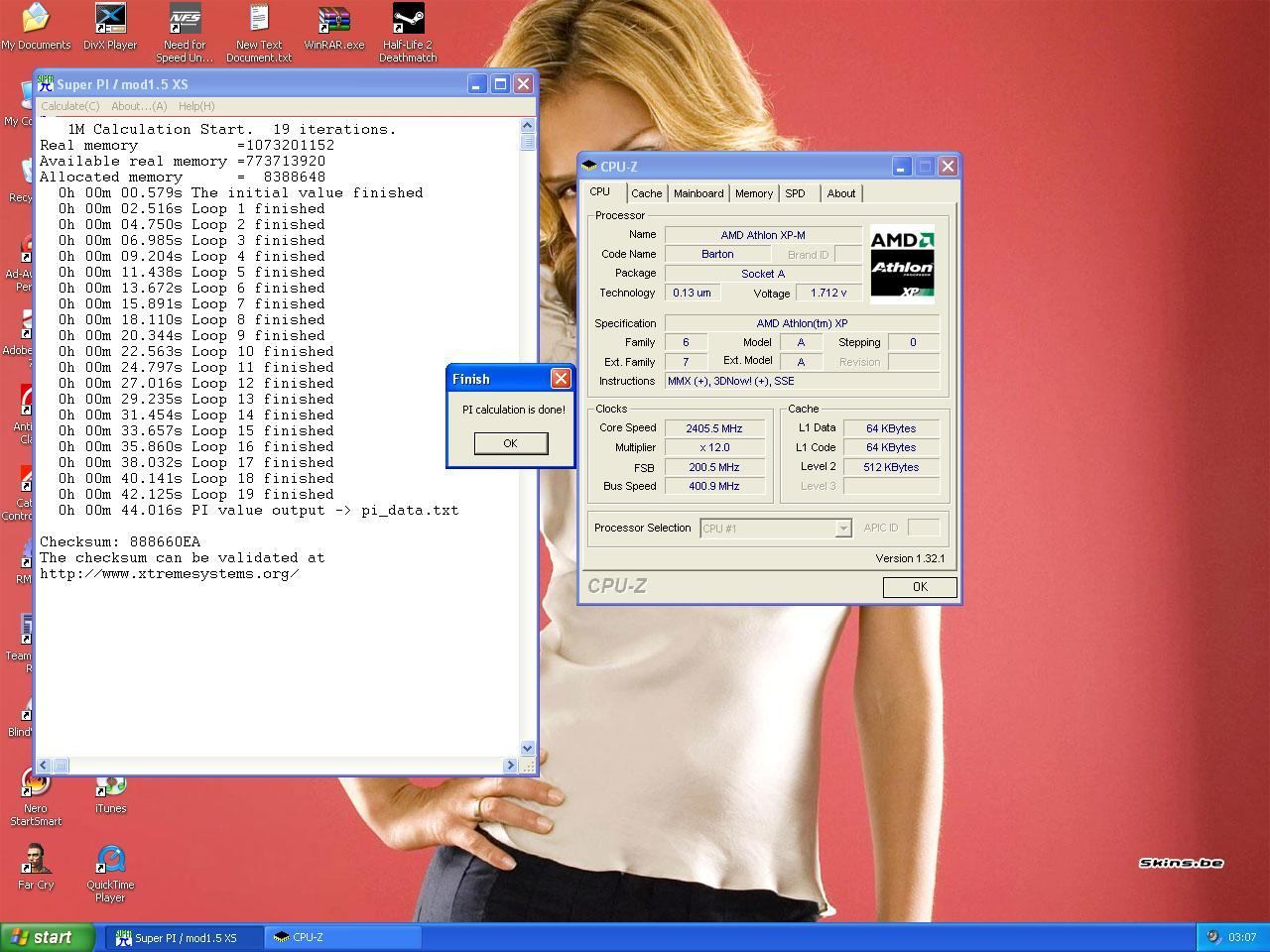Click the Technology 0.13 um field
This screenshot has height=952, width=1270.
(x=692, y=293)
